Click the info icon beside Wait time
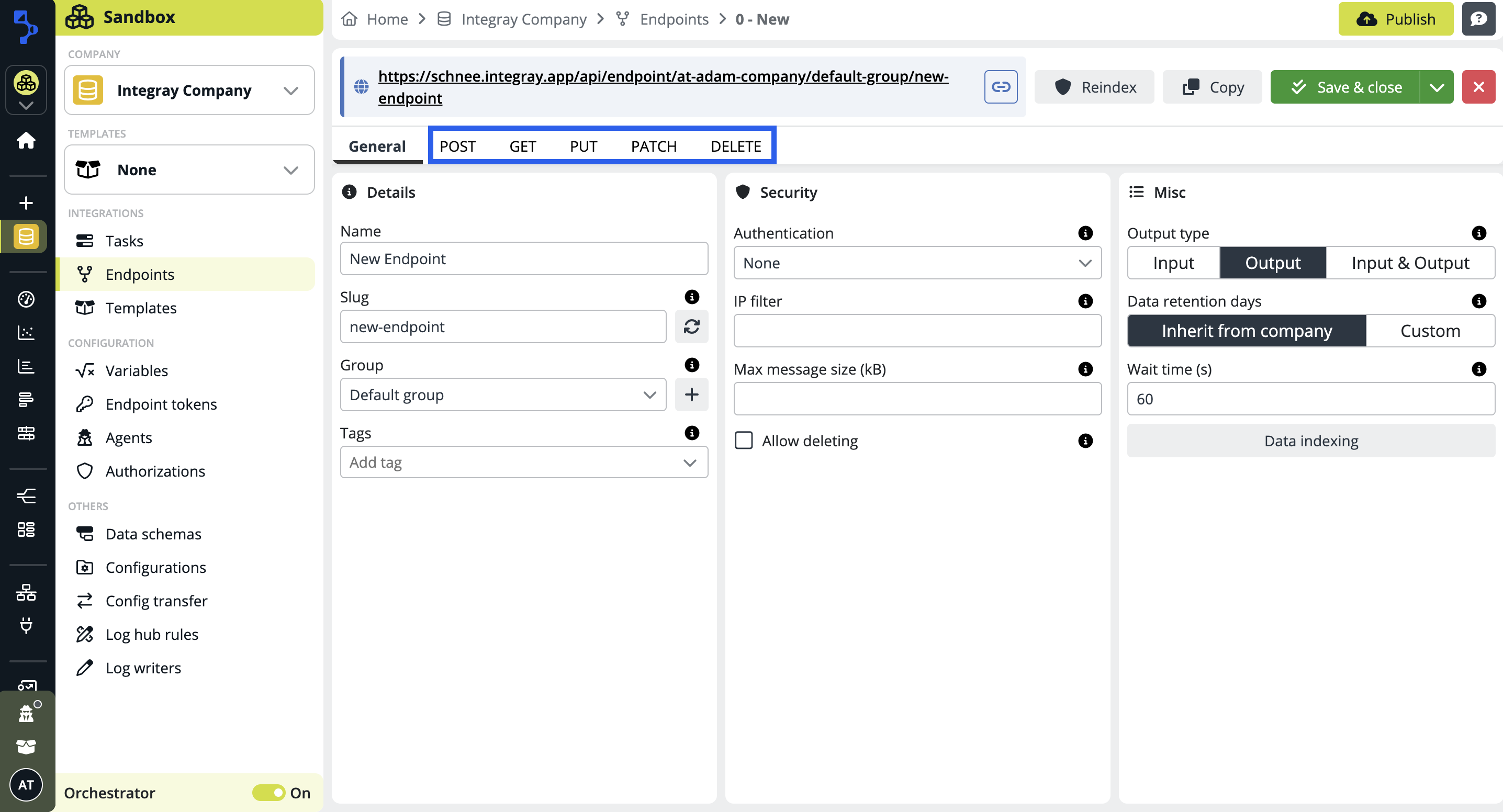The width and height of the screenshot is (1503, 812). click(x=1478, y=369)
